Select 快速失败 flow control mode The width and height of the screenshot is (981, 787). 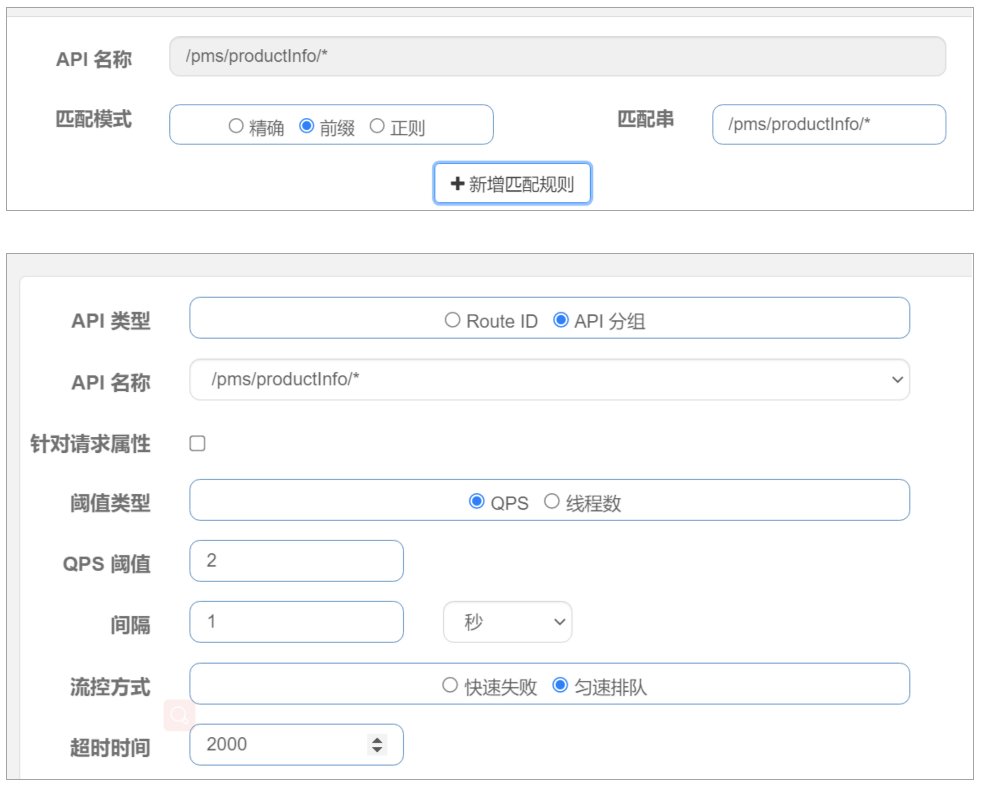pos(450,685)
